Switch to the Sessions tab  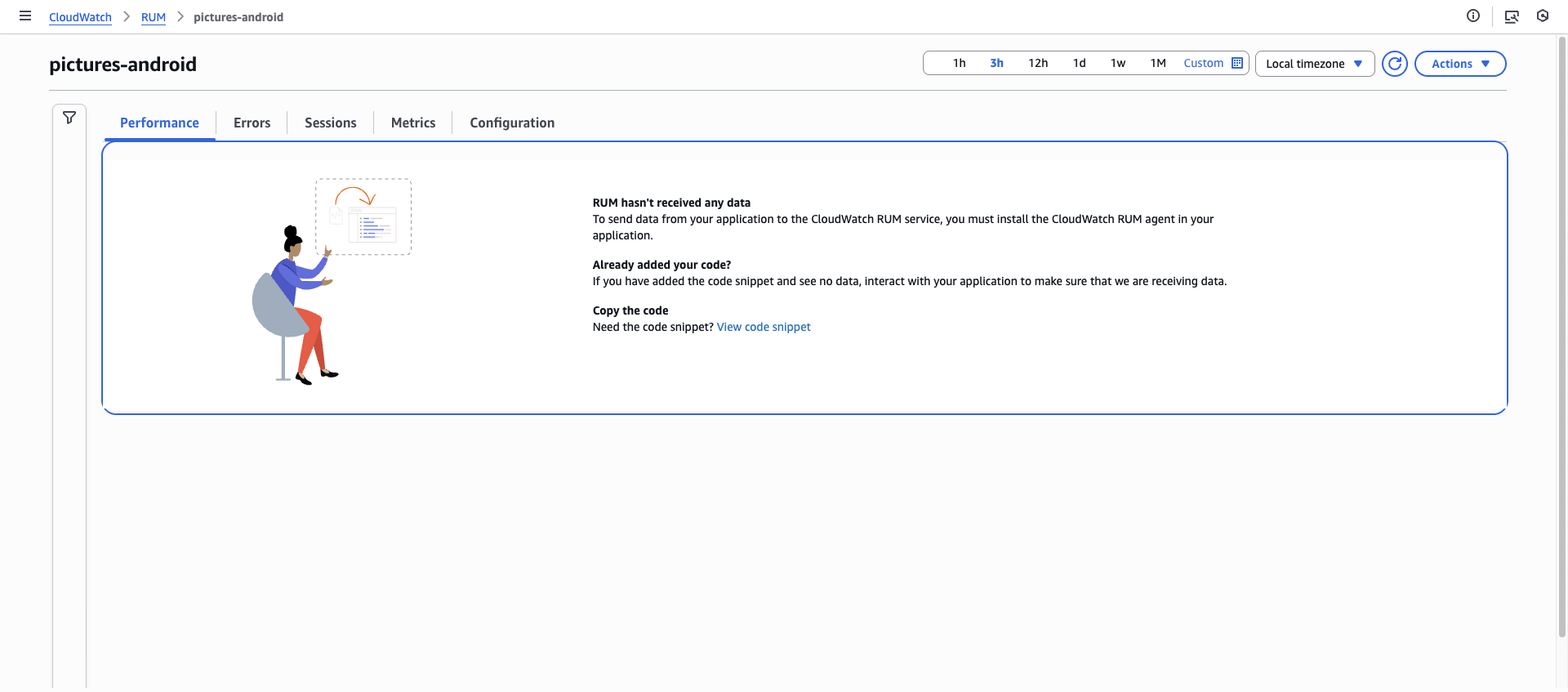(x=331, y=123)
